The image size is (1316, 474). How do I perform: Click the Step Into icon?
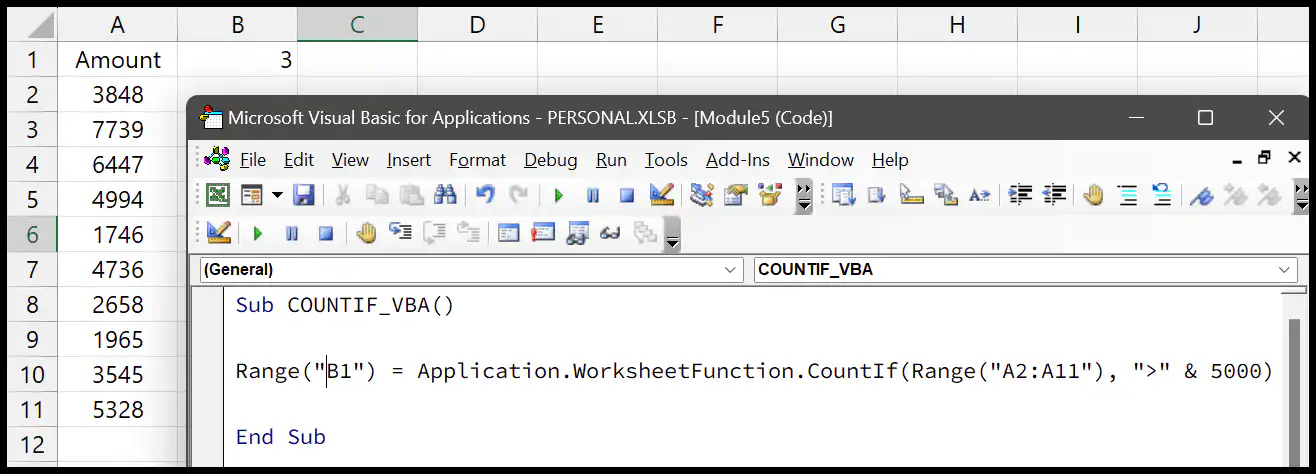(401, 233)
